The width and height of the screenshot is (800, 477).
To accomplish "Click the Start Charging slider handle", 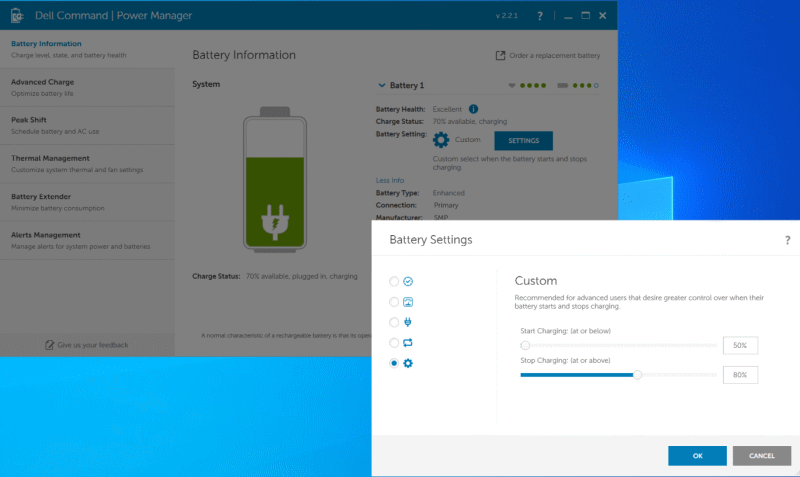I will [525, 345].
